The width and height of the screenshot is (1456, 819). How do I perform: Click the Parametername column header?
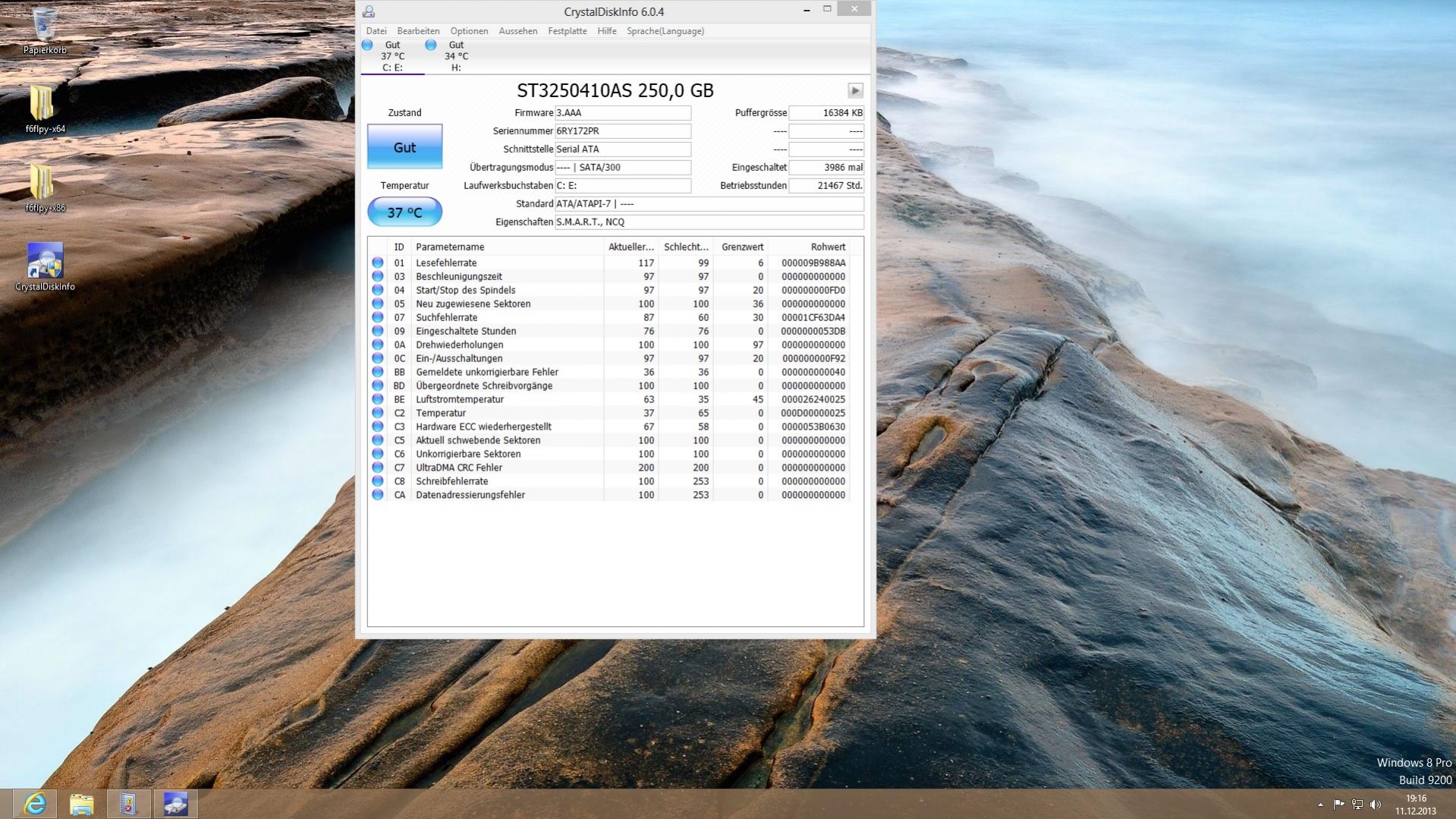click(x=507, y=247)
